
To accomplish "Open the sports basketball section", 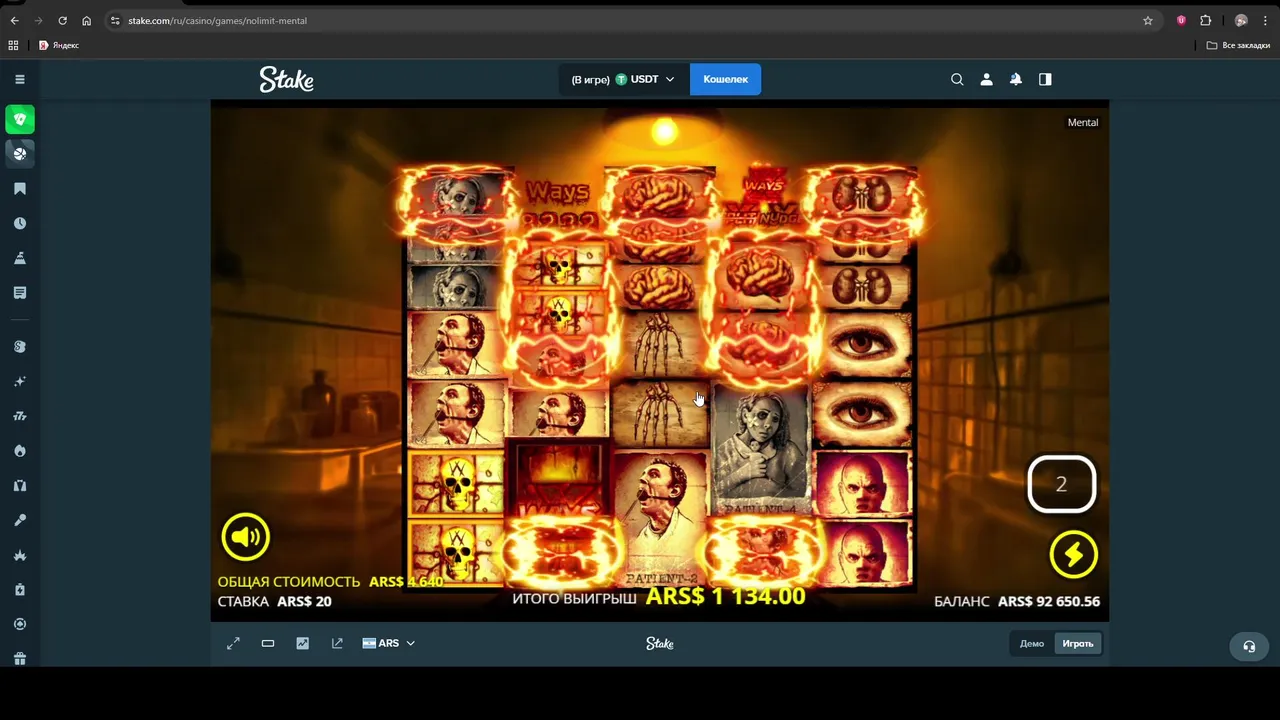I will tap(20, 154).
